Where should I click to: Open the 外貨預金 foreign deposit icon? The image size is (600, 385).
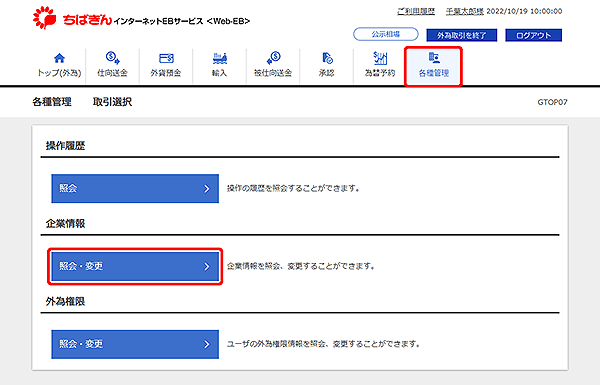(166, 58)
